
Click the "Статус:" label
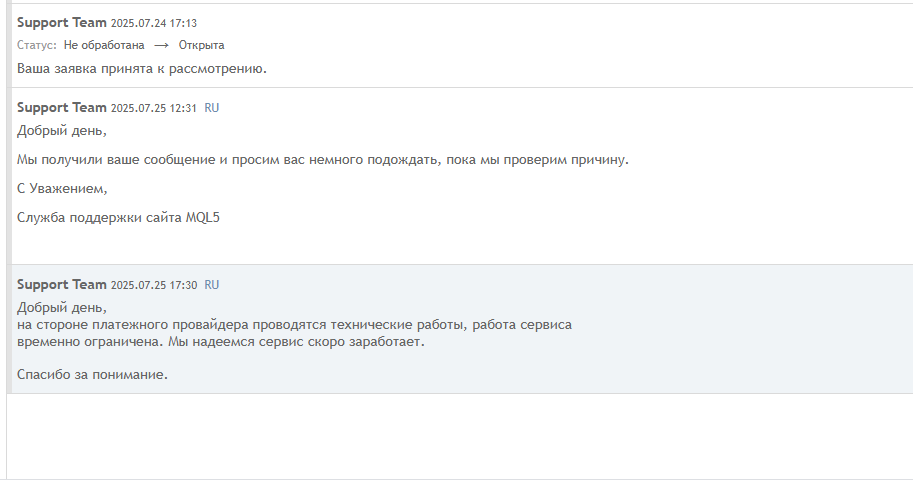pos(37,45)
